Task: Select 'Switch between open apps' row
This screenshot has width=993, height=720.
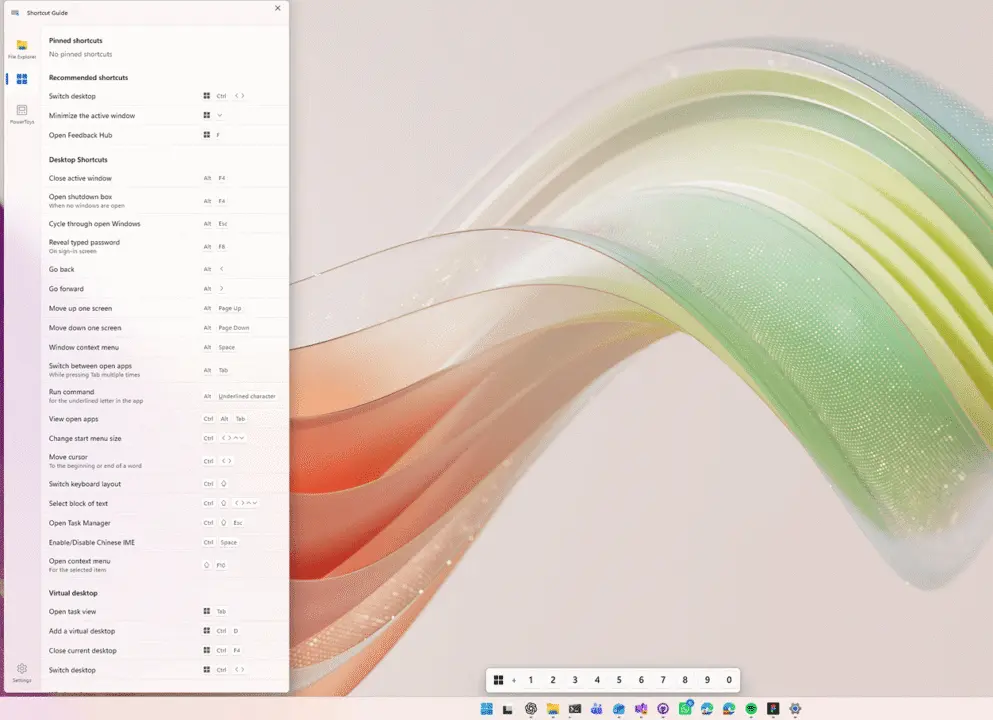Action: pos(165,370)
